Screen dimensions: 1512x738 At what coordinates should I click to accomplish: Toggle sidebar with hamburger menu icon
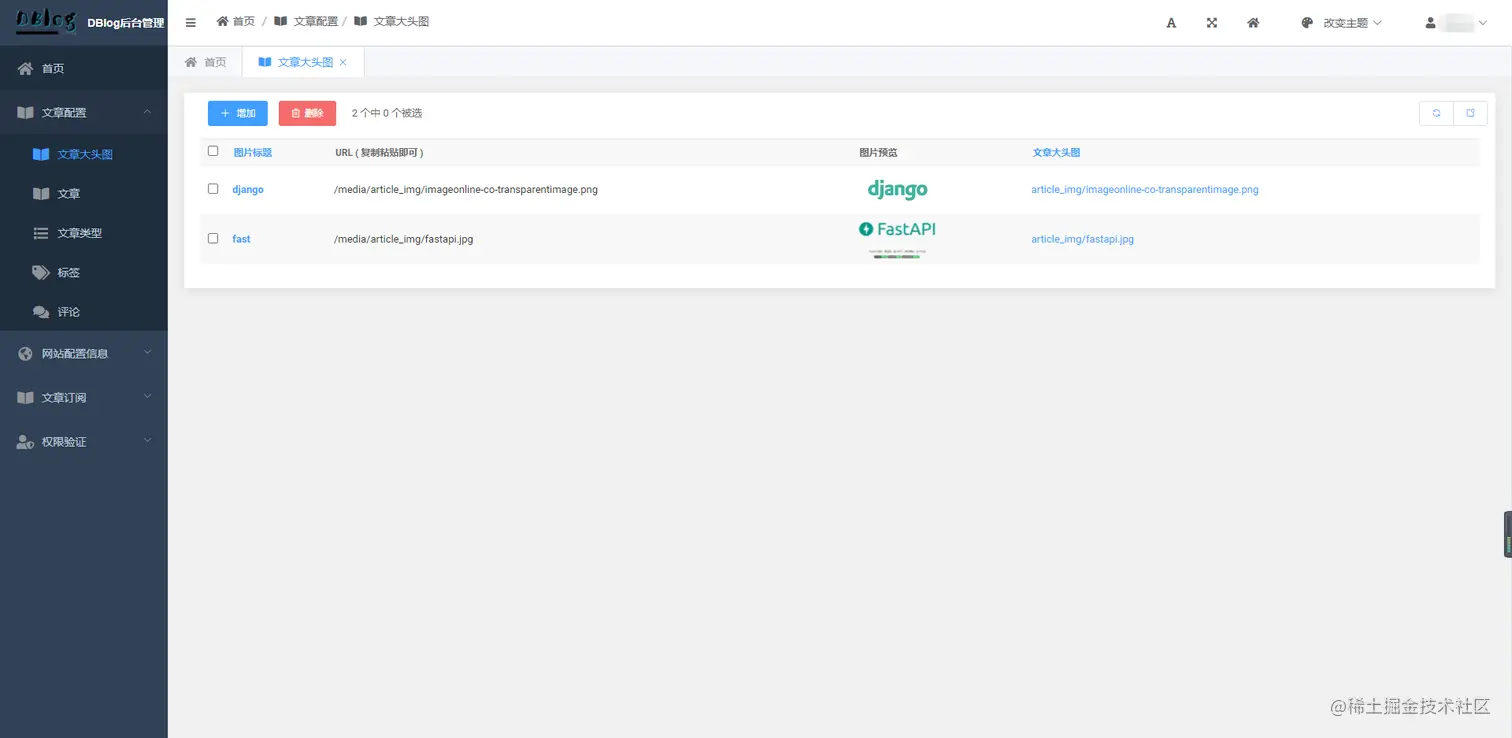191,22
